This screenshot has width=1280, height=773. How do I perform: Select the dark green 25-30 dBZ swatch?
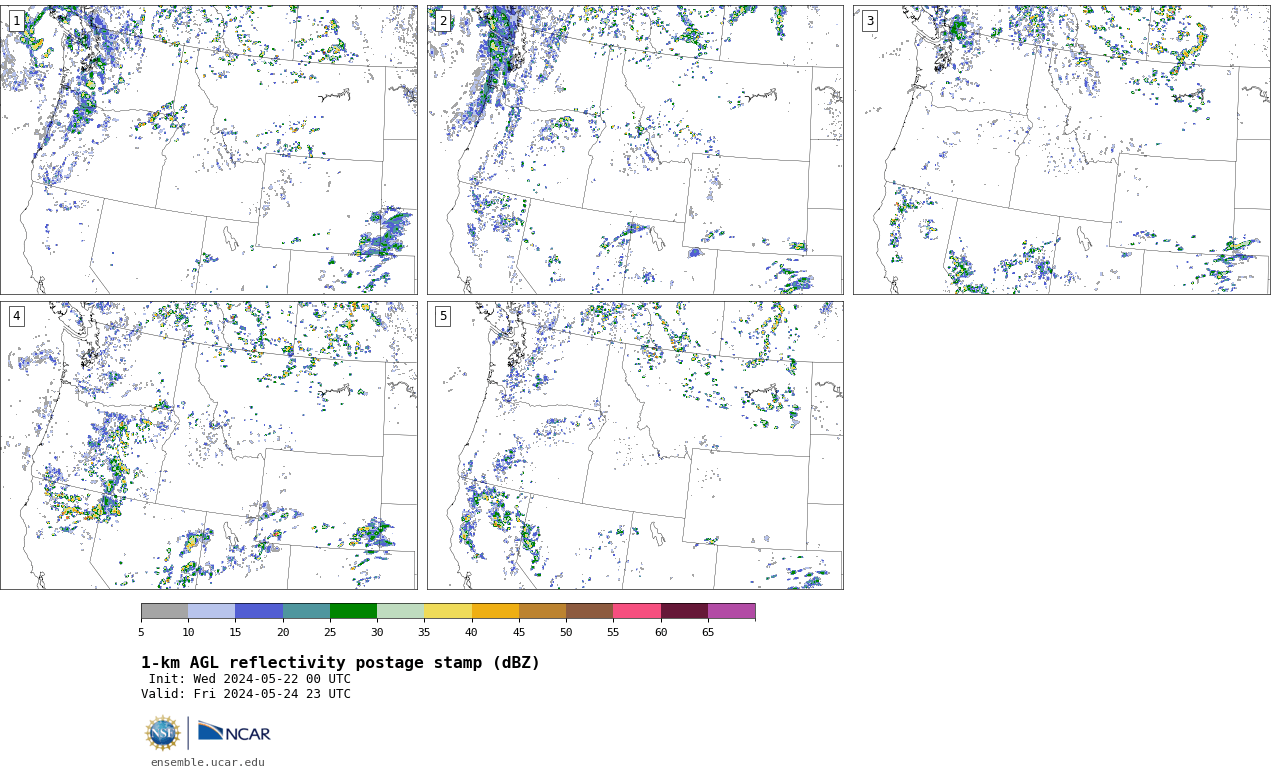[x=353, y=611]
